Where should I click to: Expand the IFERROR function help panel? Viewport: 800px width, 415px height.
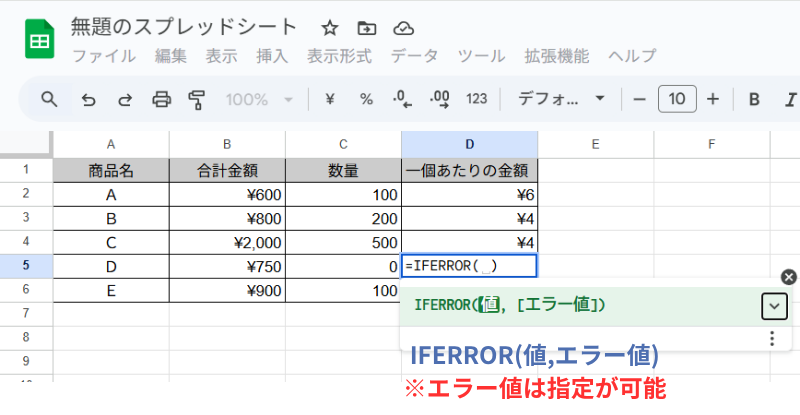click(774, 306)
